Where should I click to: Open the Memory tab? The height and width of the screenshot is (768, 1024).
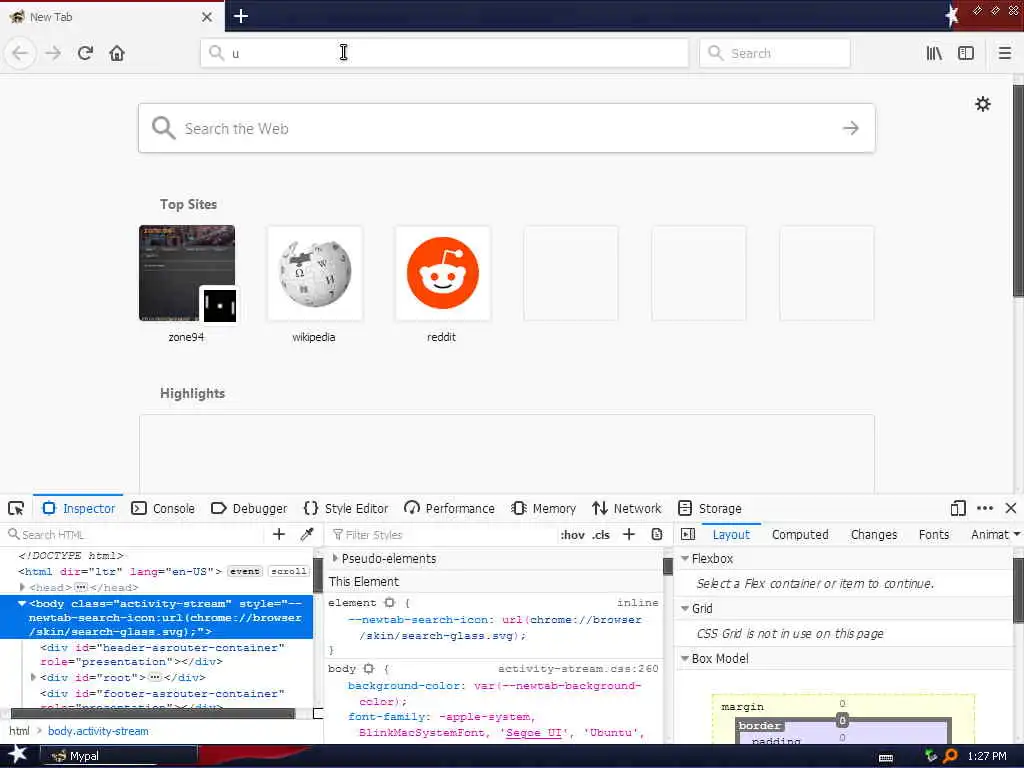click(544, 508)
